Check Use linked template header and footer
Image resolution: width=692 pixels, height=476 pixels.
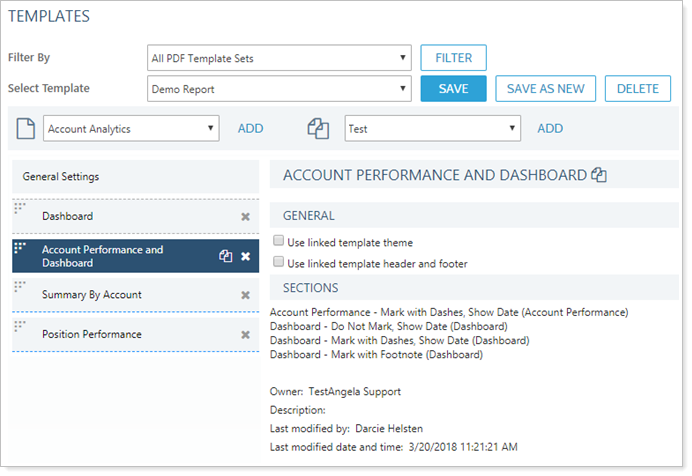click(278, 263)
